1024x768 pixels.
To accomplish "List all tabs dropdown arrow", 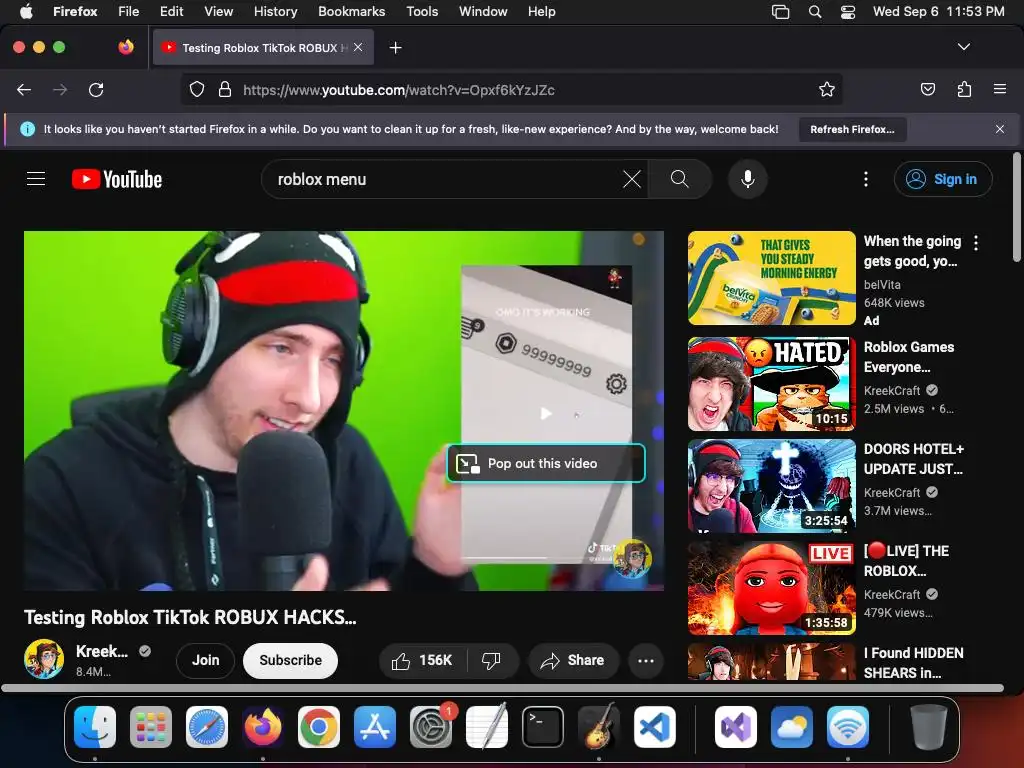I will pyautogui.click(x=964, y=47).
